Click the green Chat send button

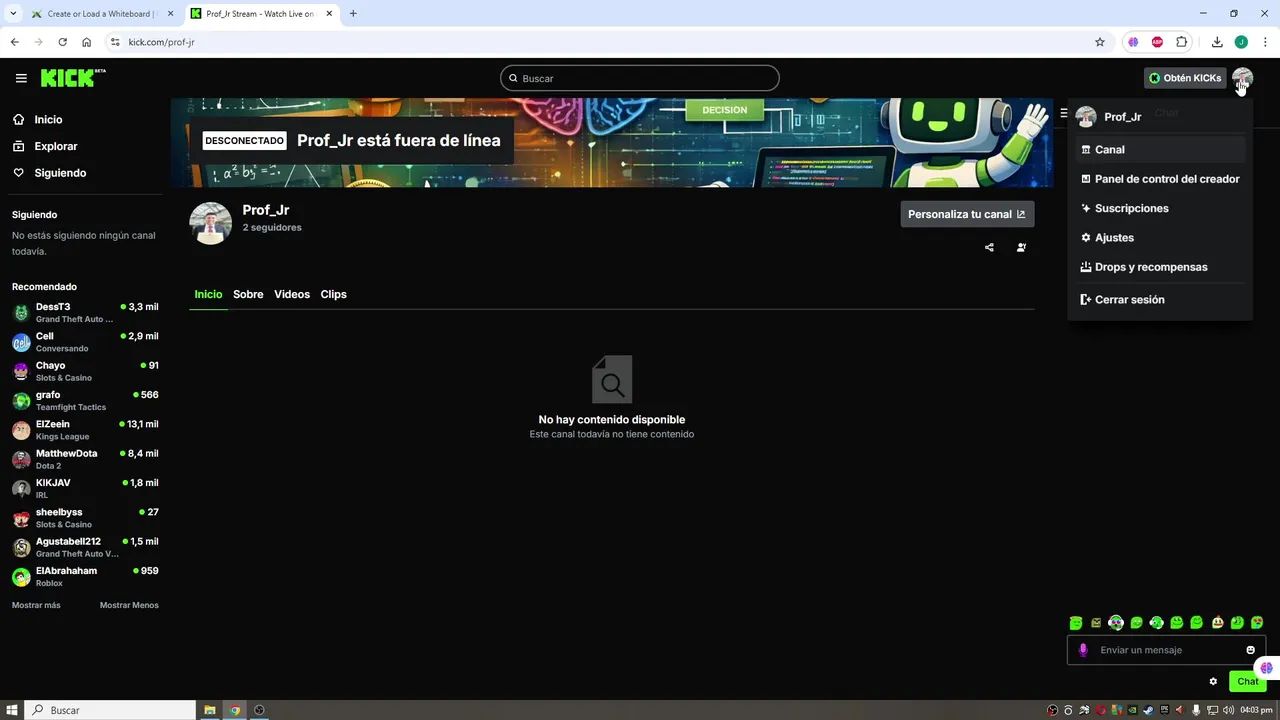tap(1247, 681)
